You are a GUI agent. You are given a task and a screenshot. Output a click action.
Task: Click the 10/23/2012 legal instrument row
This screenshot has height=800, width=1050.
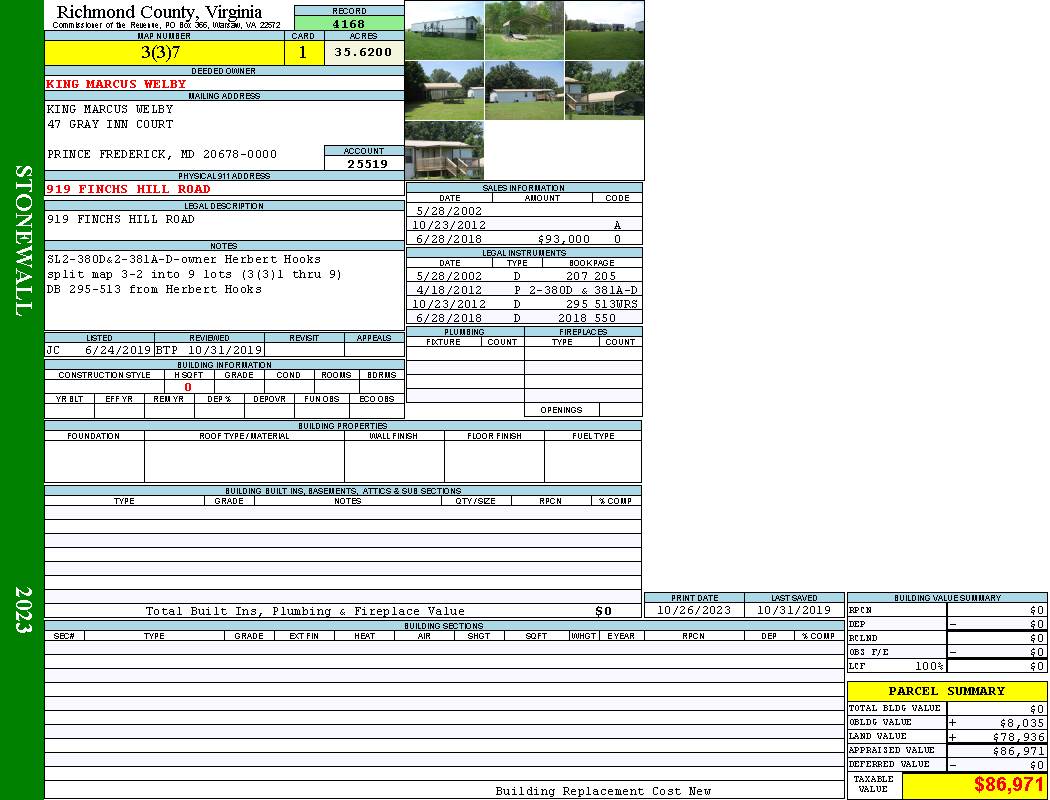[524, 304]
